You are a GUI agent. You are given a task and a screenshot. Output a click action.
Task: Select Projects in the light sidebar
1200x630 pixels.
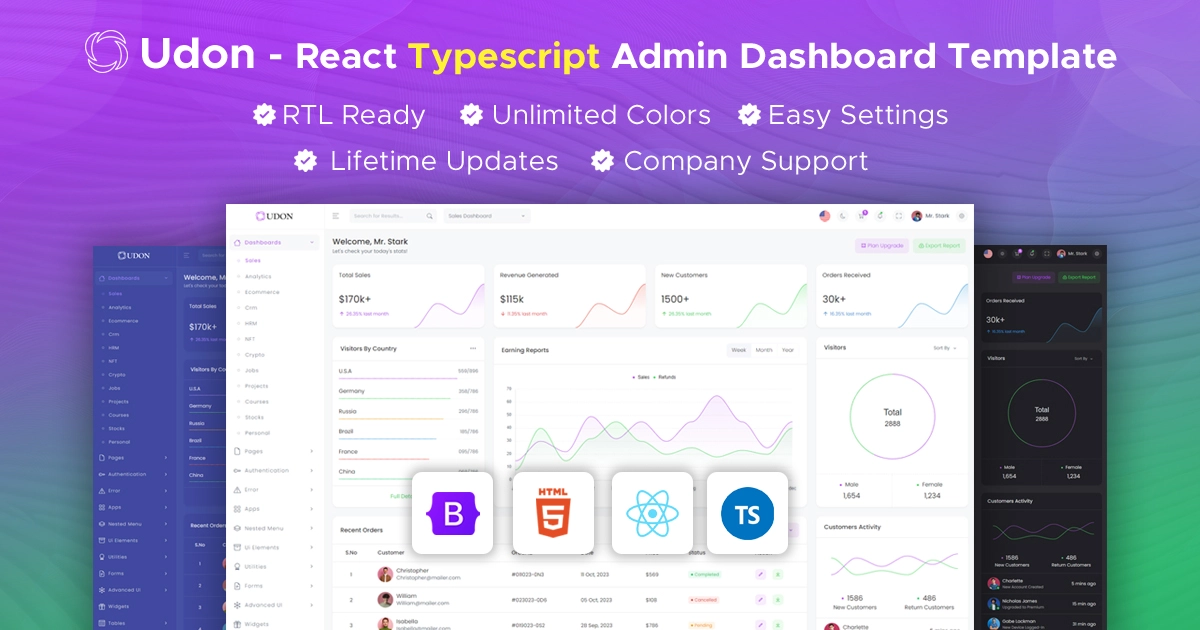click(257, 386)
